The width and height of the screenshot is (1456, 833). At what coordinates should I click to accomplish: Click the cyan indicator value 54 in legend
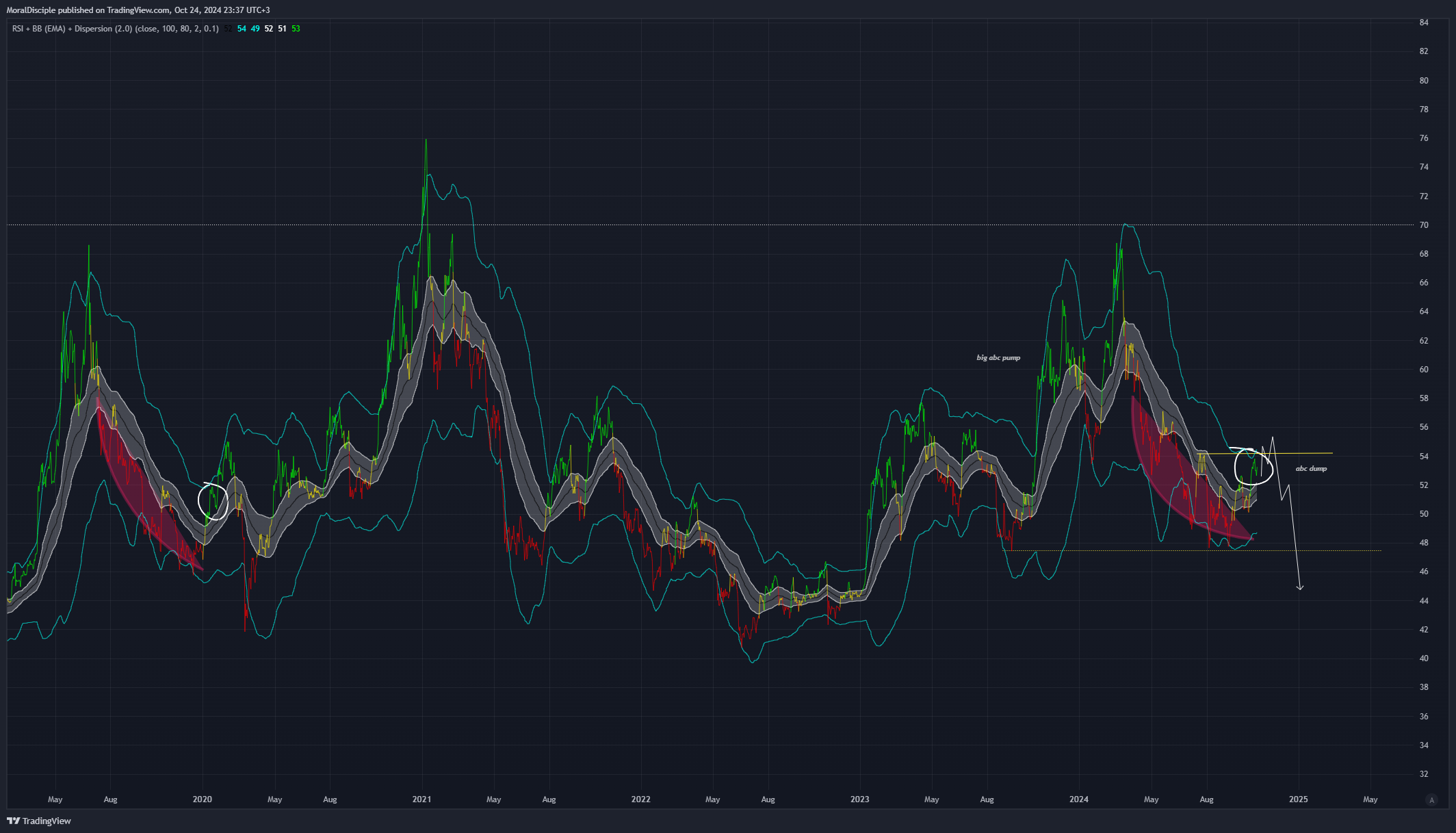[242, 29]
